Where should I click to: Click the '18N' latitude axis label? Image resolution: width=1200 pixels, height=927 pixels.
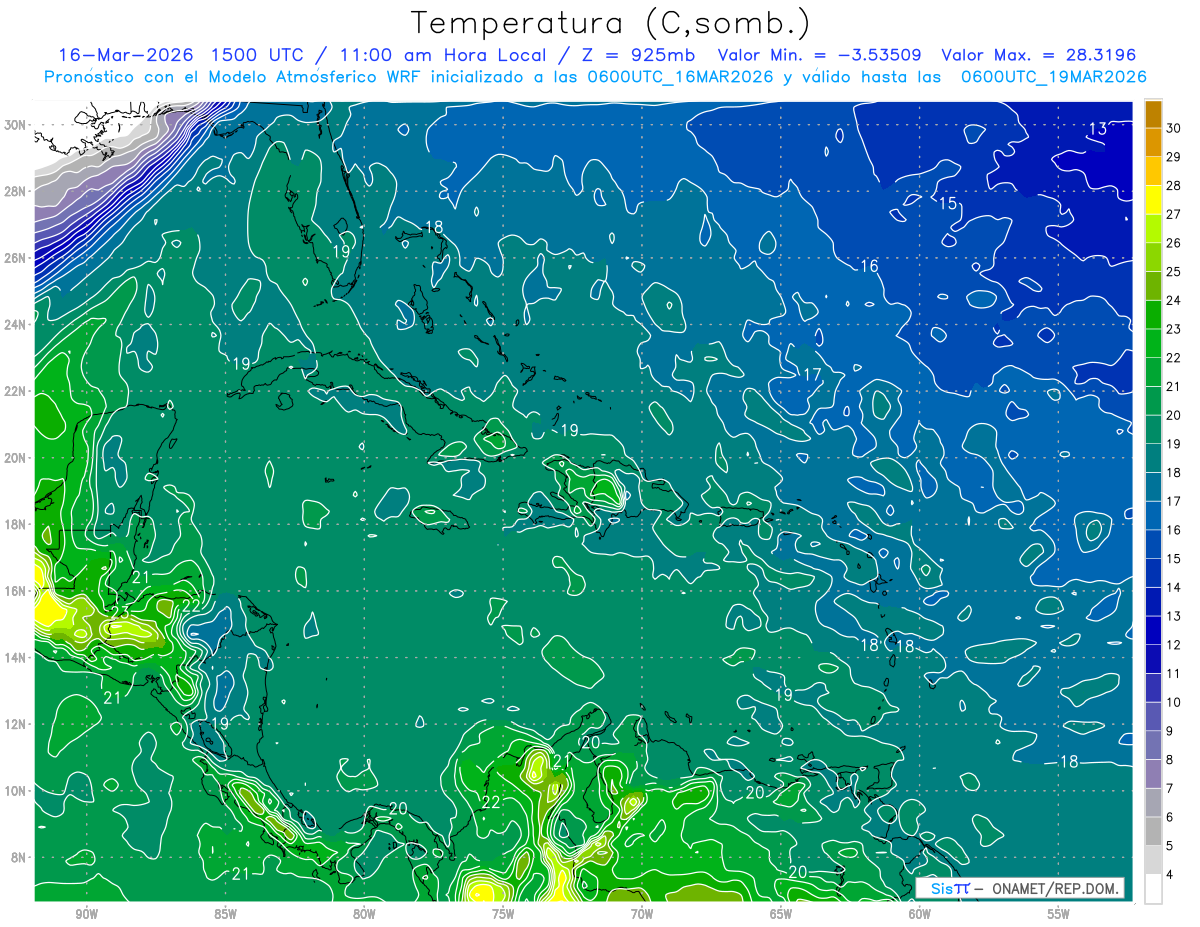pos(16,524)
